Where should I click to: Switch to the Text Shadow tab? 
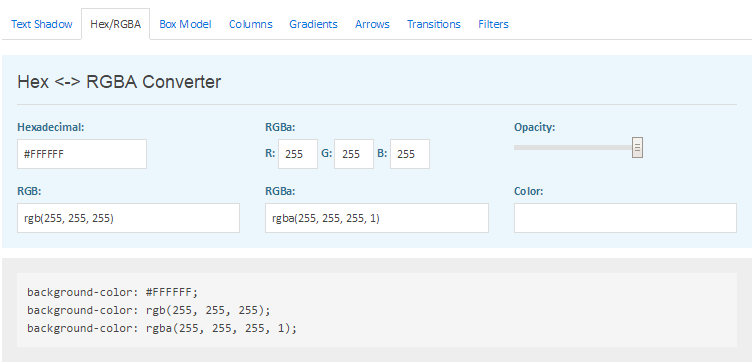tap(42, 24)
